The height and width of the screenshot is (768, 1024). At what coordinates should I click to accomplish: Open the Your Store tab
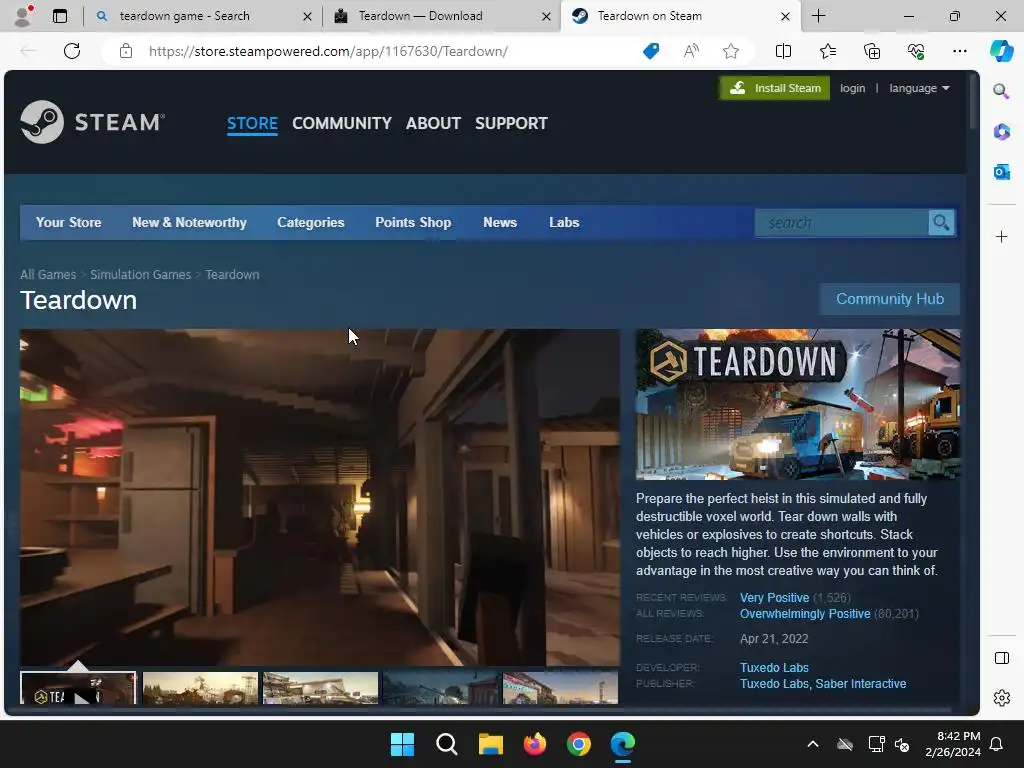click(x=69, y=223)
